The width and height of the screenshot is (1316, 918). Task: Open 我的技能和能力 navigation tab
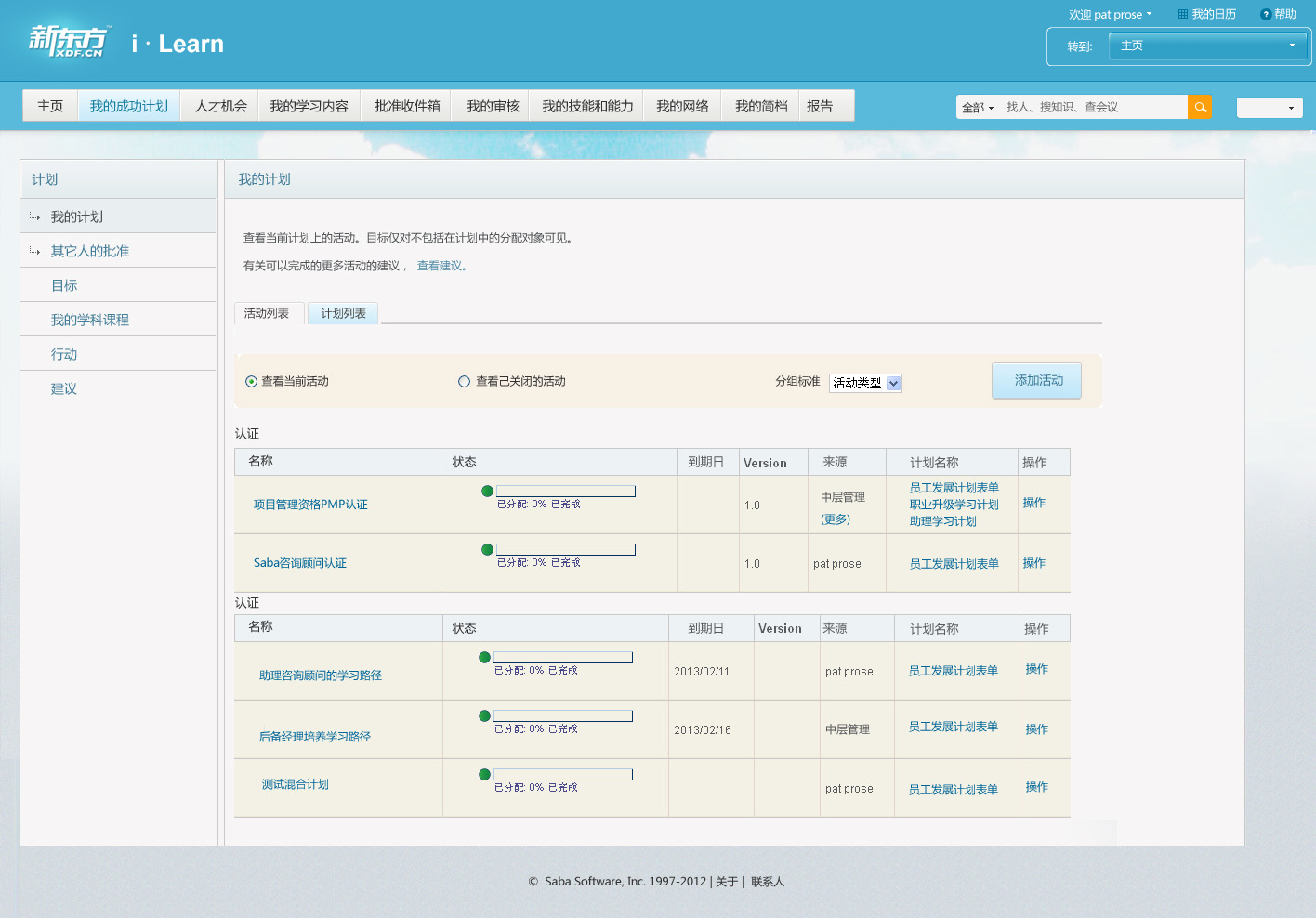tap(587, 106)
